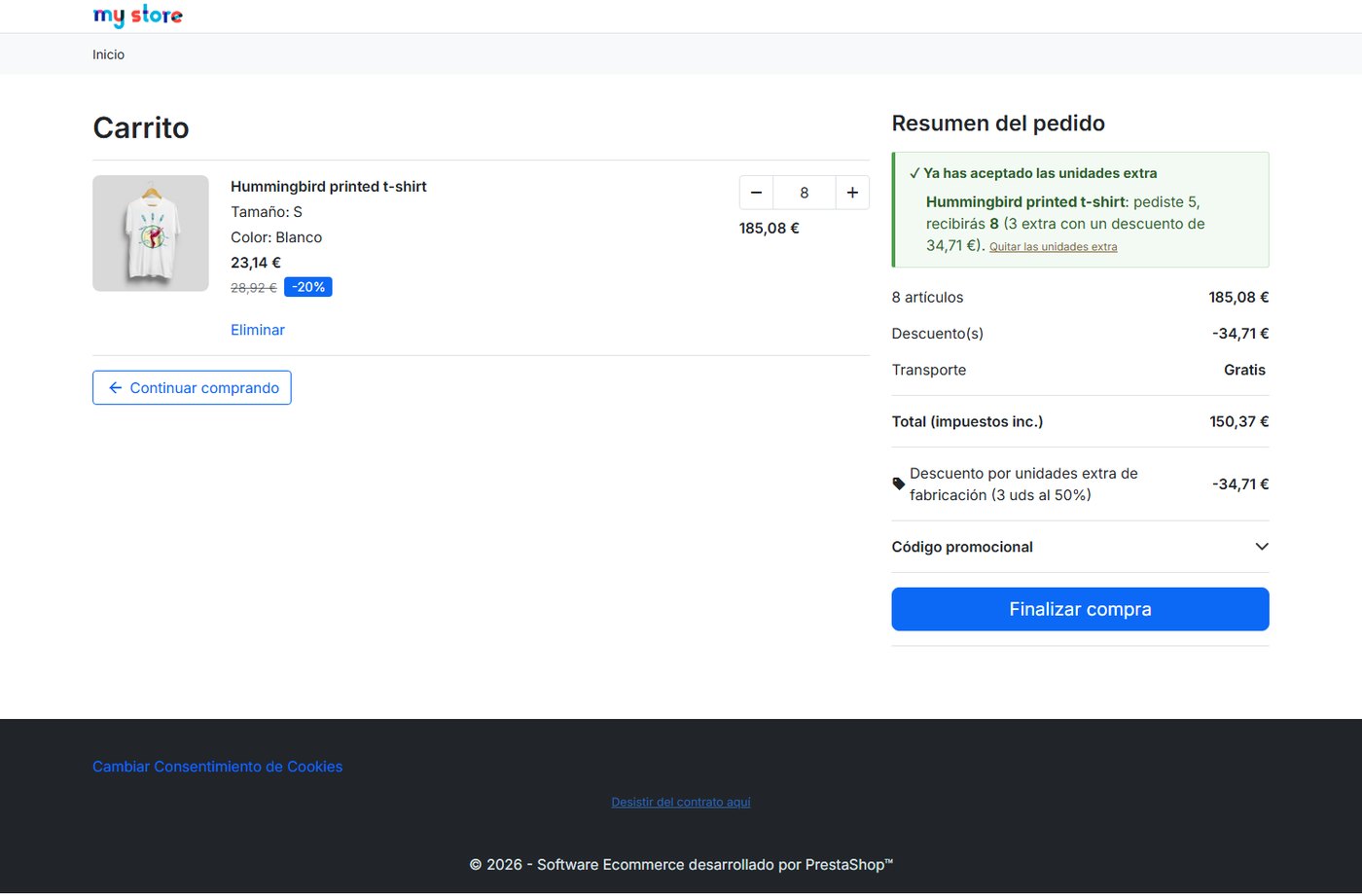Go to Inicio breadcrumb
Viewport: 1362px width, 896px height.
108,54
